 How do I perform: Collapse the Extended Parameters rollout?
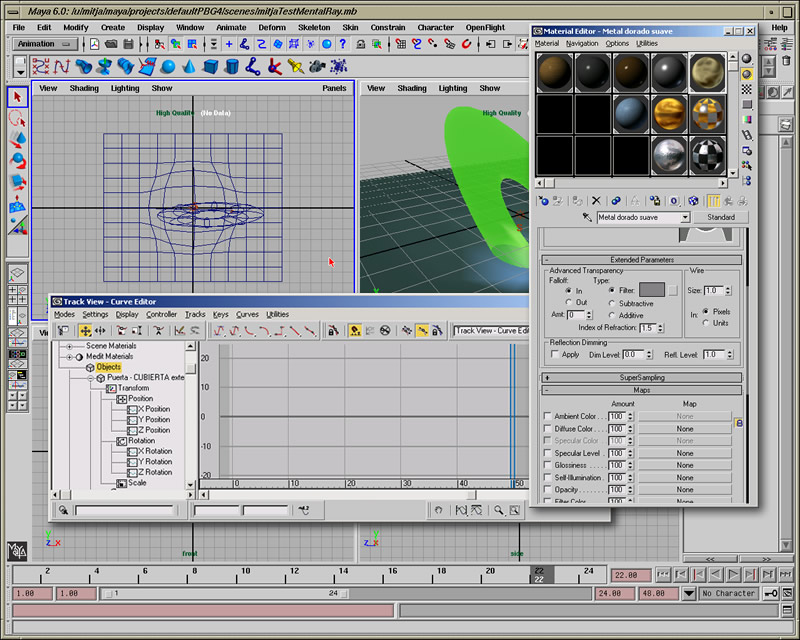pyautogui.click(x=642, y=260)
